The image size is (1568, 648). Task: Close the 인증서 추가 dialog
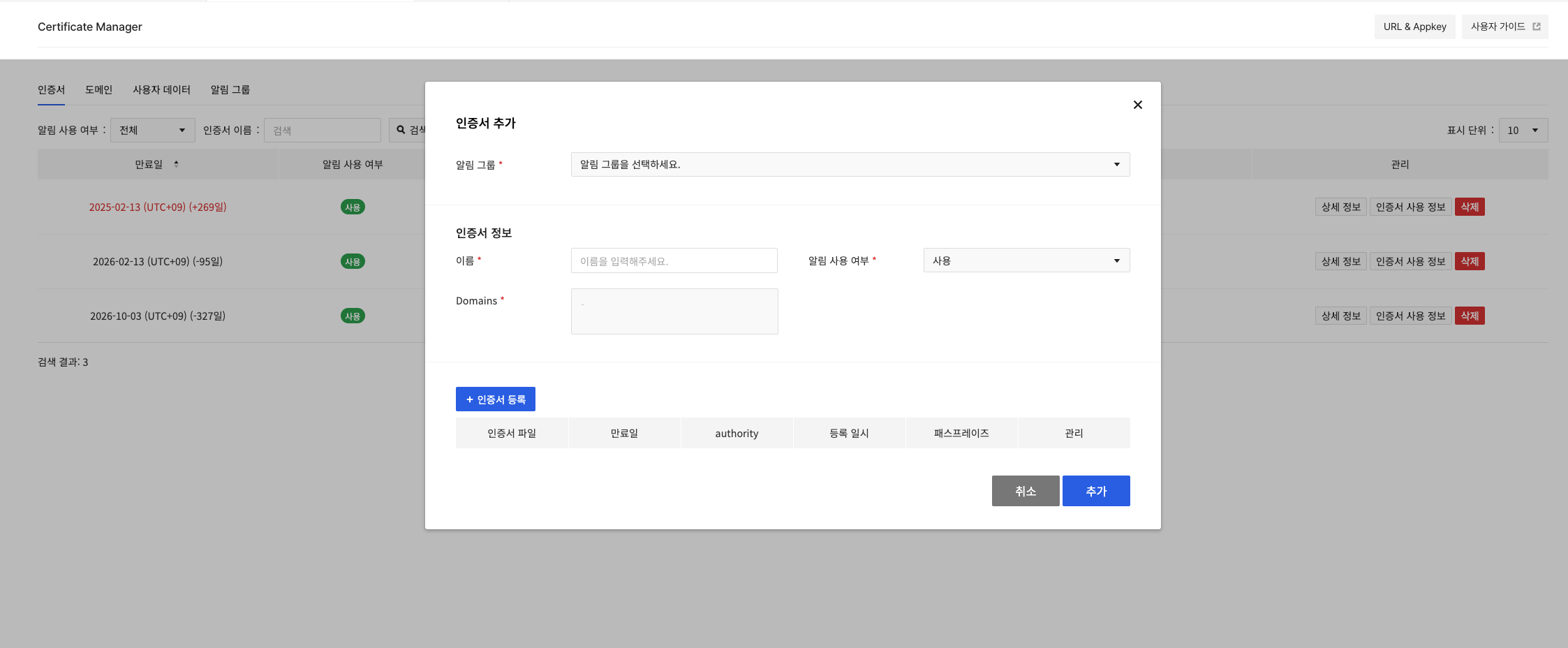pyautogui.click(x=1137, y=105)
